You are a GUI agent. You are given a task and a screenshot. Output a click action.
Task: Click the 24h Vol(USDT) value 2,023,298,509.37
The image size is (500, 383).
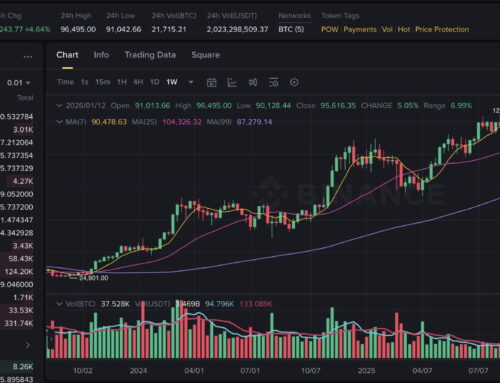237,29
